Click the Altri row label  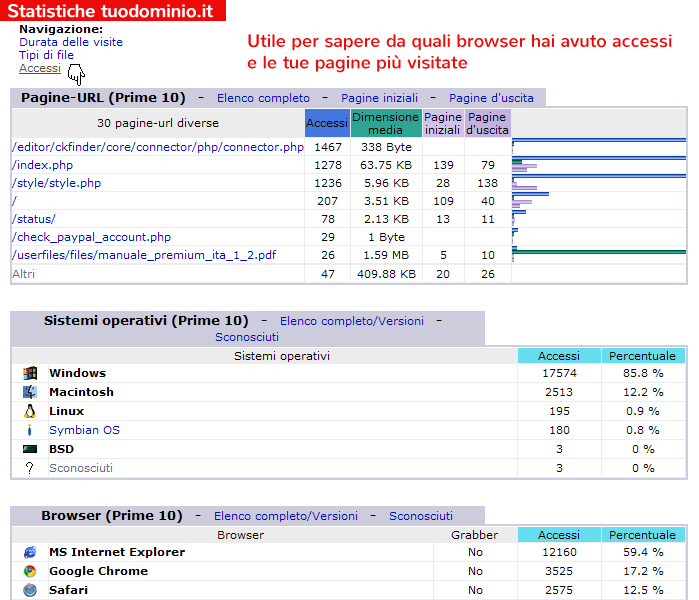(23, 274)
